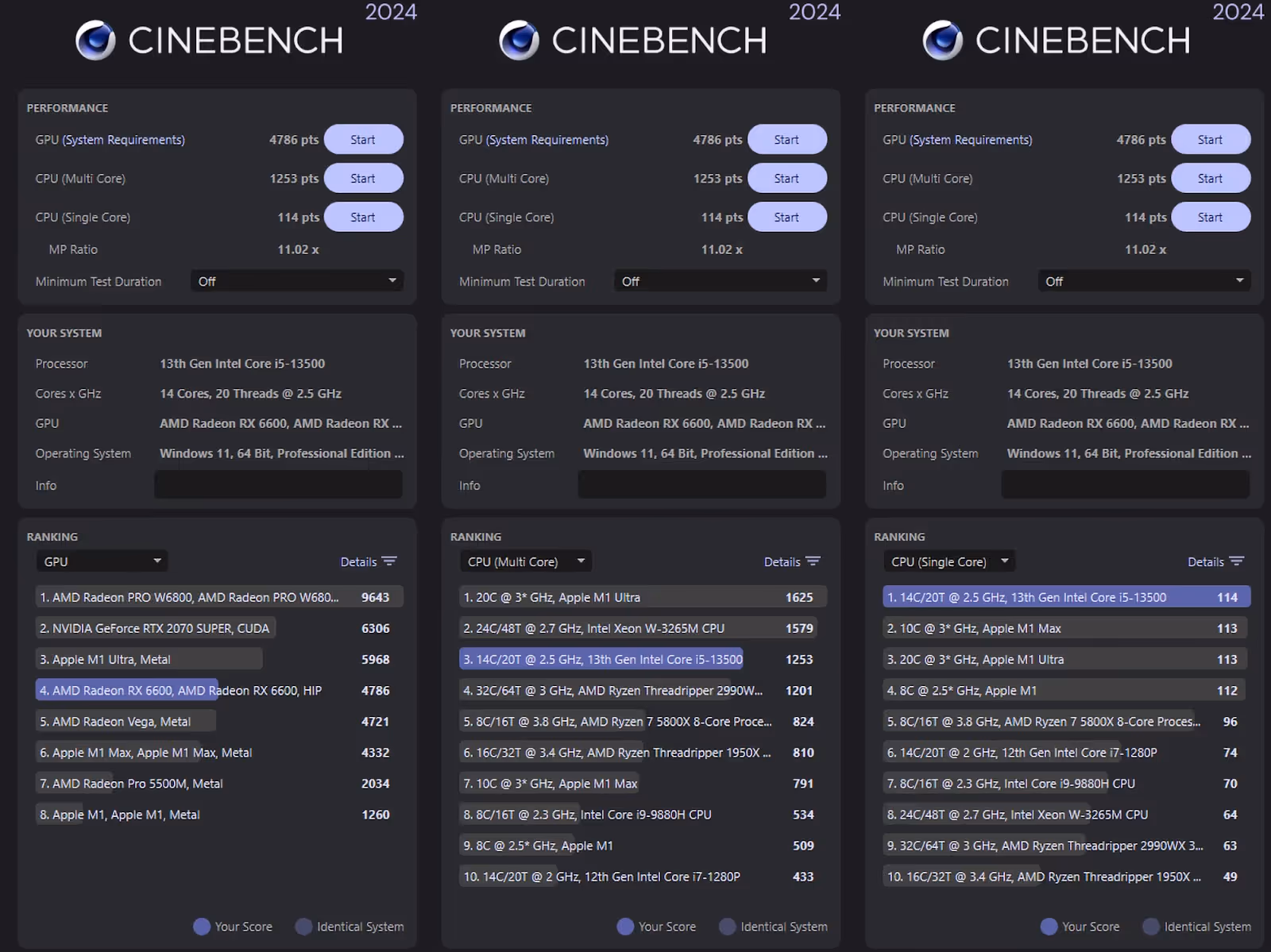Open Minimum Test Duration dropdown in right panel
This screenshot has width=1271, height=952.
[1145, 281]
